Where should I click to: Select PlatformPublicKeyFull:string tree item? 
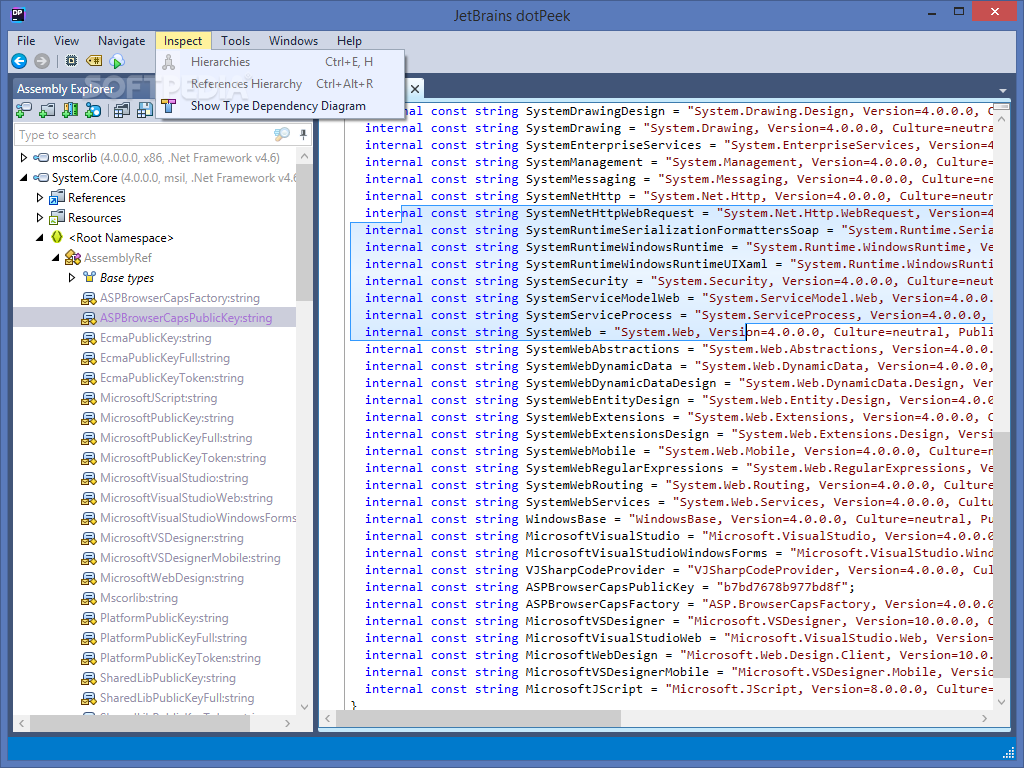pyautogui.click(x=173, y=638)
